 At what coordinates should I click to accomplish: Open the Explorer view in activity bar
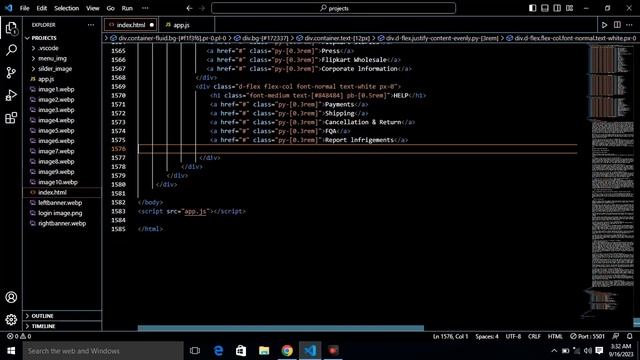pos(11,28)
